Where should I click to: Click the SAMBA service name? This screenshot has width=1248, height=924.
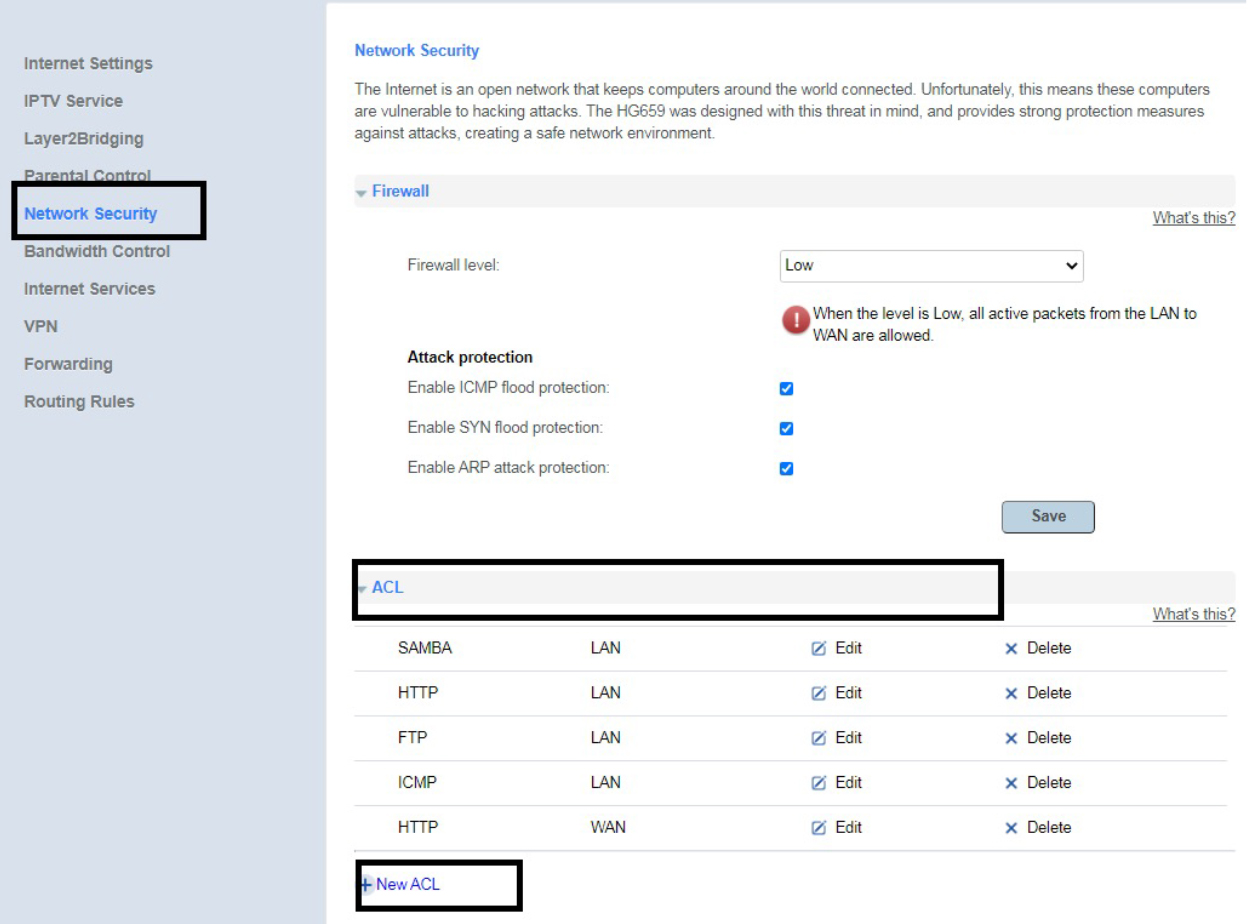pos(425,649)
